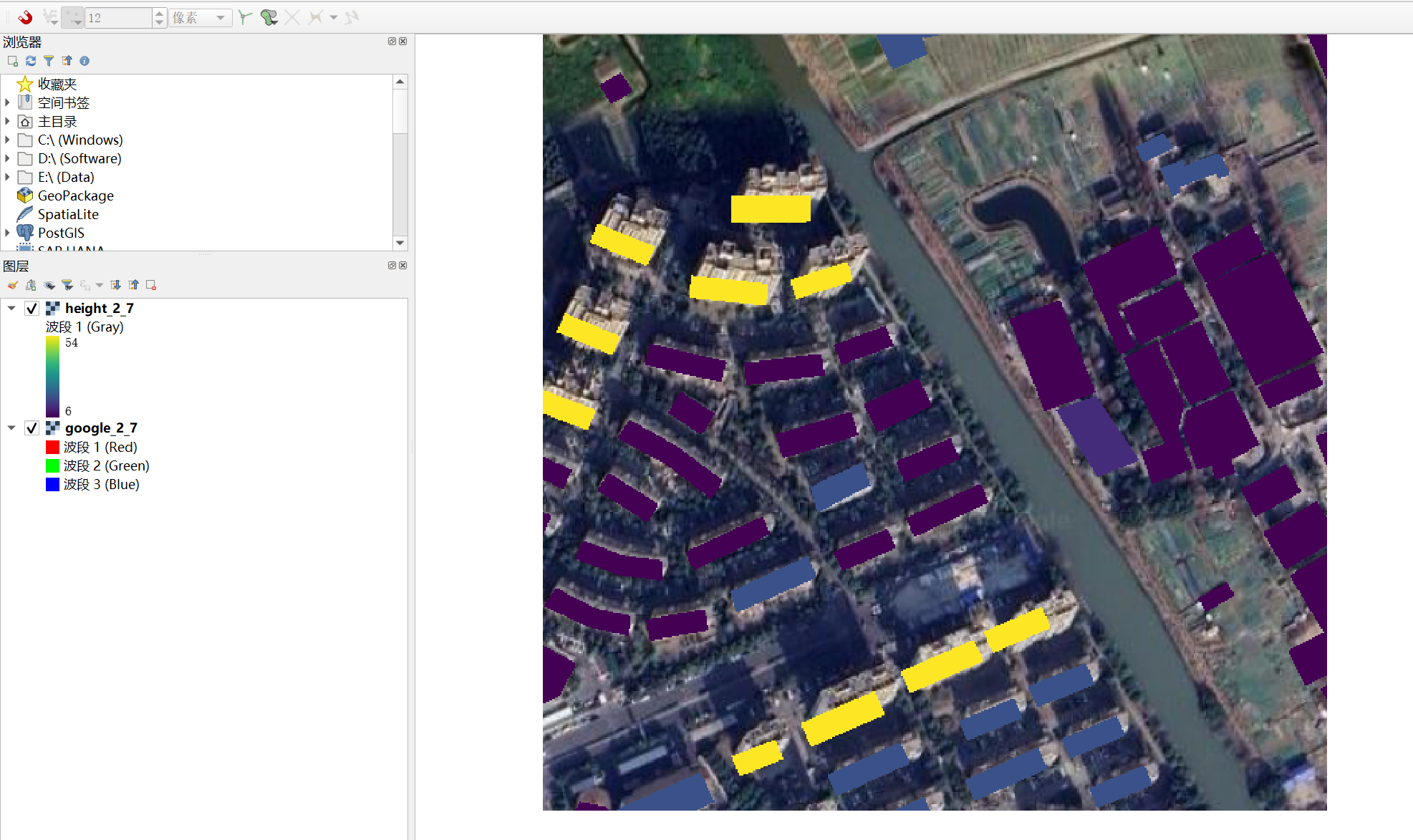The width and height of the screenshot is (1413, 840).
Task: Enable topological editing icon
Action: (x=246, y=17)
